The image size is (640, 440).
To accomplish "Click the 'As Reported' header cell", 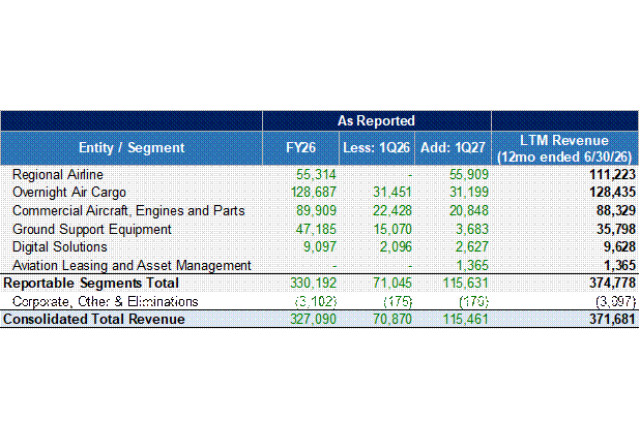I will point(376,121).
